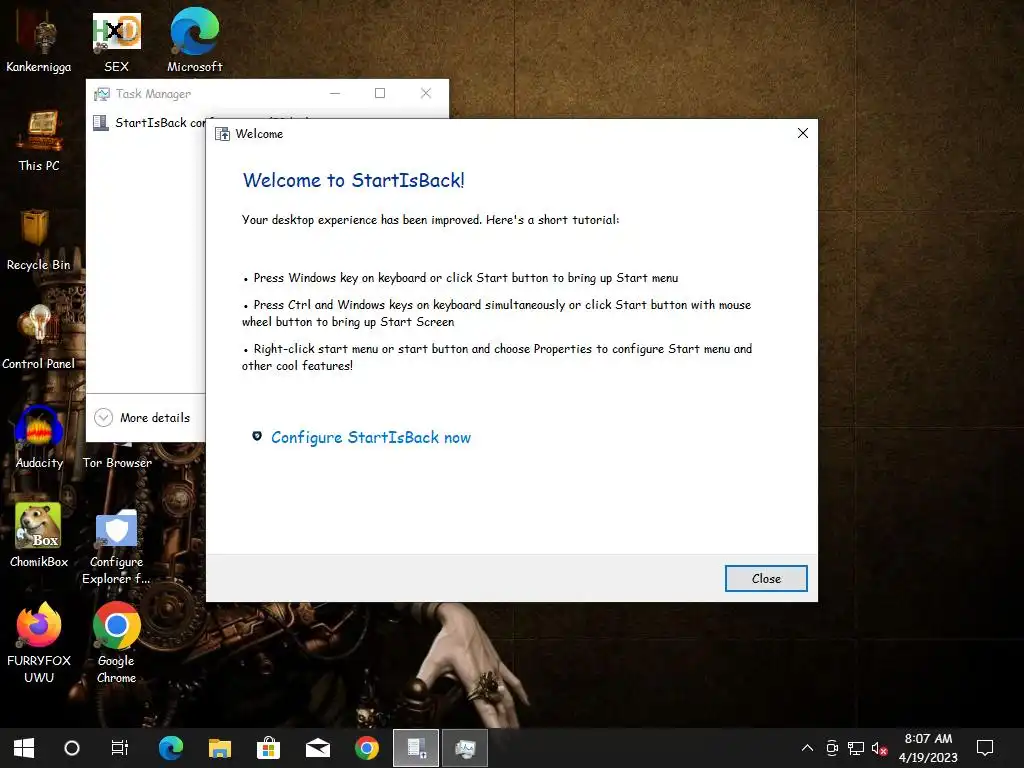
Task: Select the HxD desktop shortcut icon
Action: [116, 43]
